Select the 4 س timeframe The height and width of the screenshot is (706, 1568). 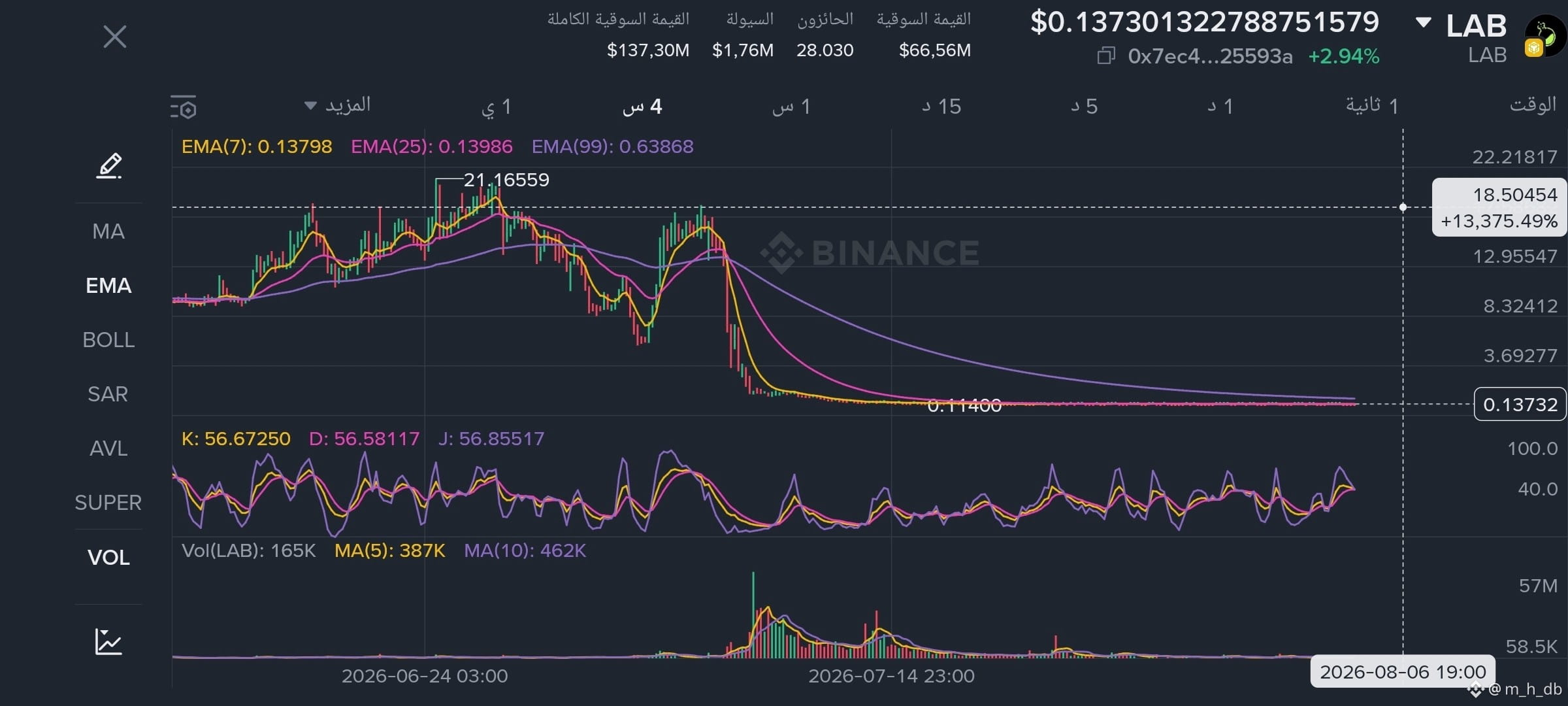(x=642, y=107)
